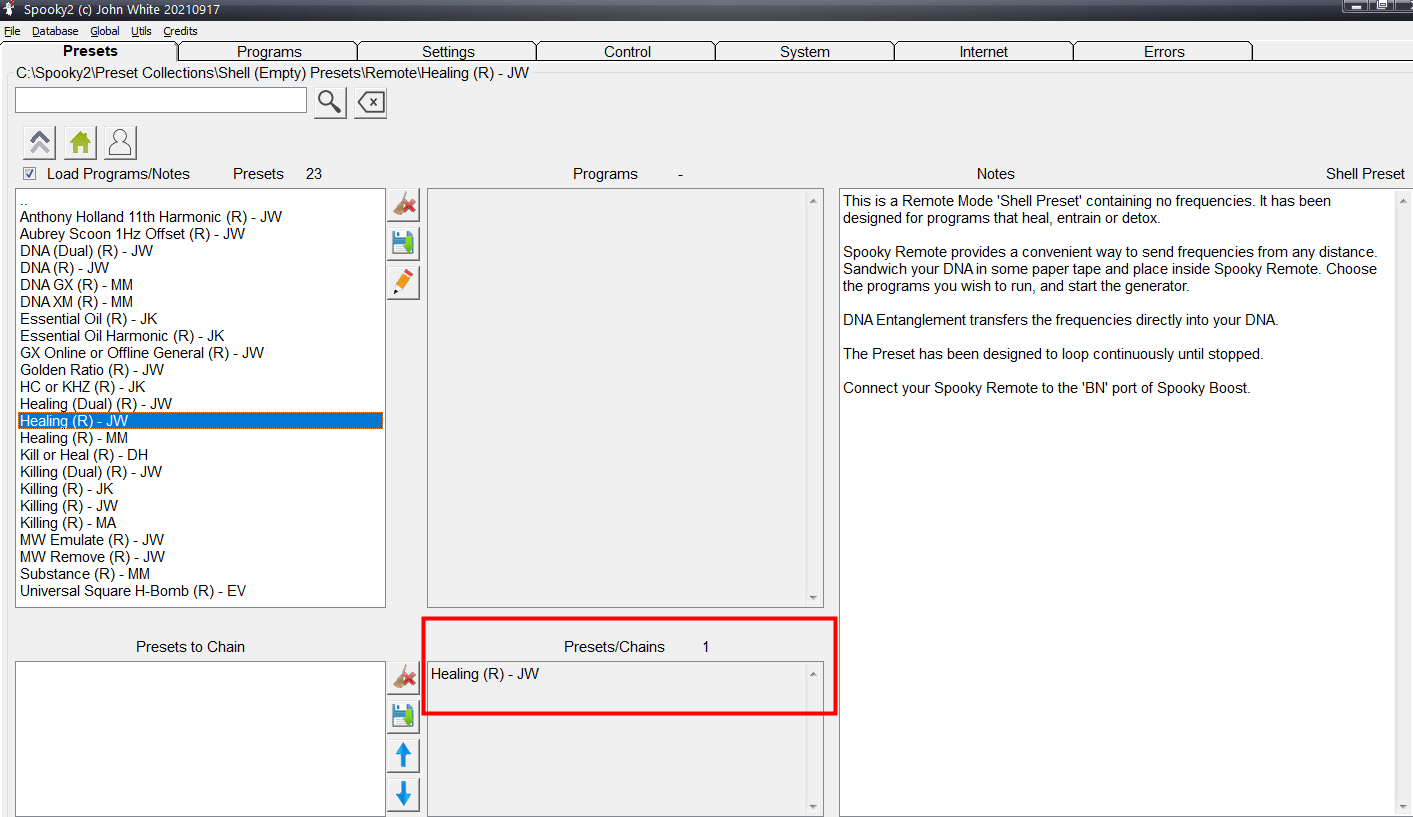Open the Utils menu
The height and width of the screenshot is (817, 1413).
[x=141, y=31]
